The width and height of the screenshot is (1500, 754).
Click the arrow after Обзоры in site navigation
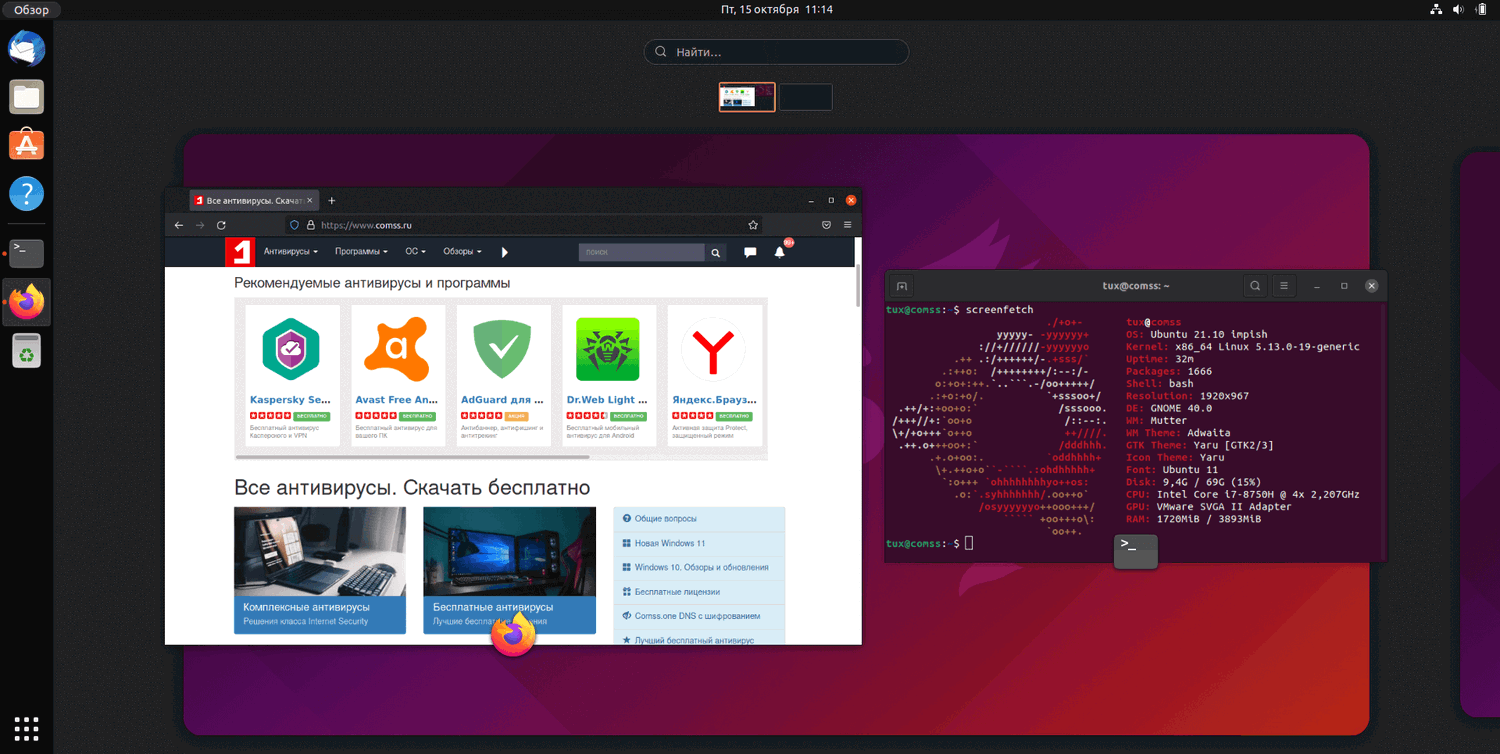click(x=505, y=252)
